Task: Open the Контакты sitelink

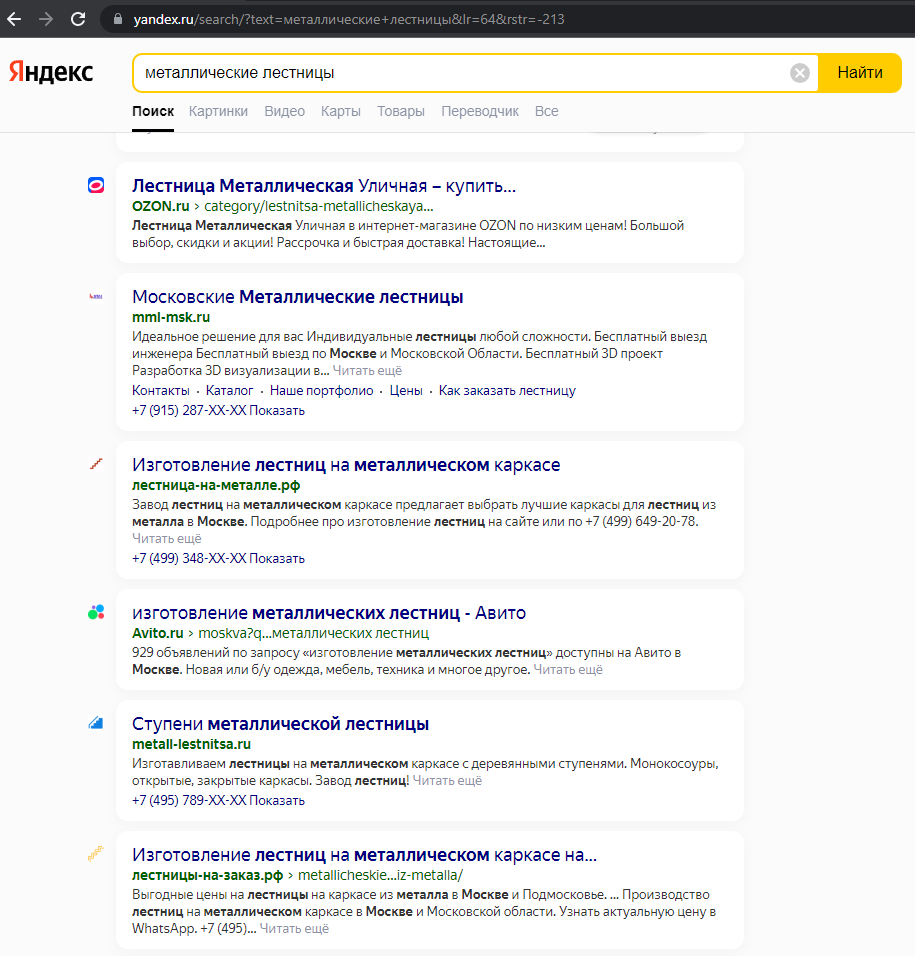Action: 161,391
